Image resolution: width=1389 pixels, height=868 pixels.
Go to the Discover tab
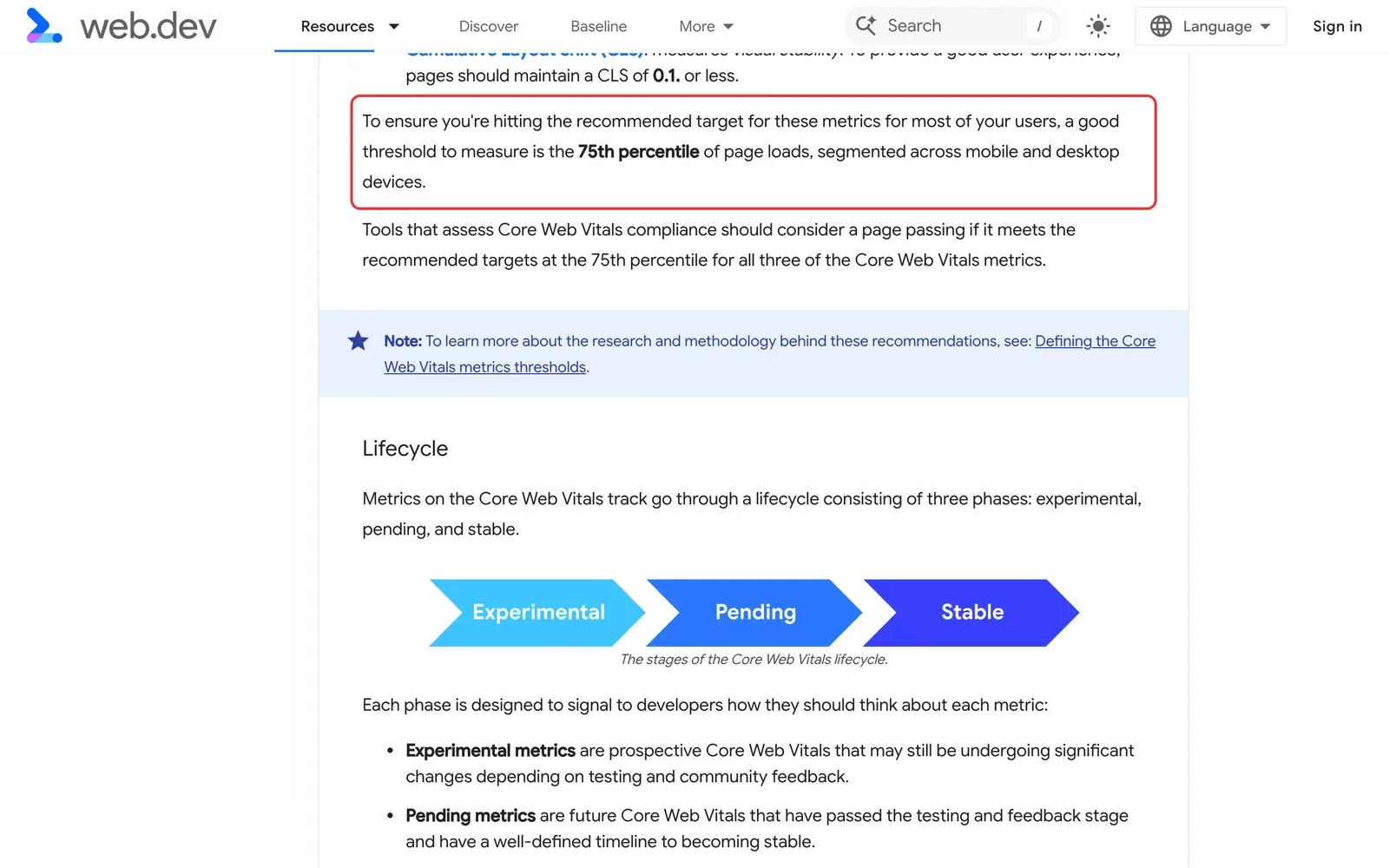pos(489,26)
